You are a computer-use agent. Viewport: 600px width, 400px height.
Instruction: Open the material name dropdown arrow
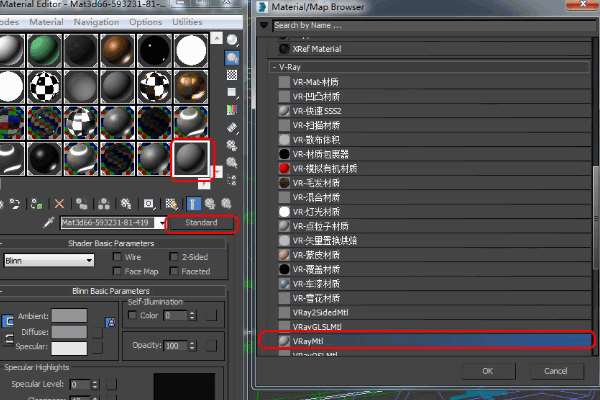click(161, 223)
